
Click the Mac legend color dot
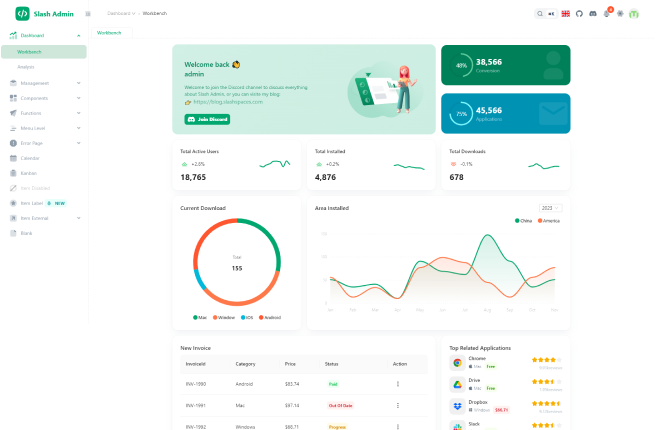[x=195, y=317]
